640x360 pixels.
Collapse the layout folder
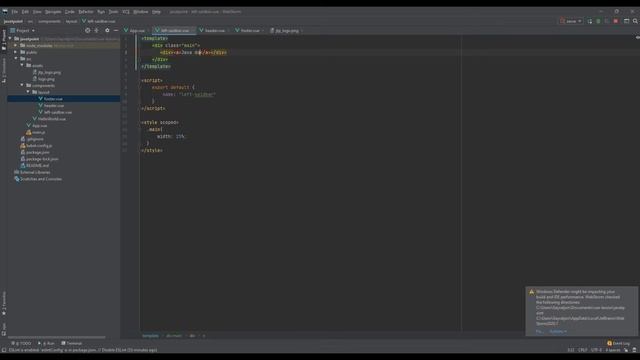[x=28, y=92]
